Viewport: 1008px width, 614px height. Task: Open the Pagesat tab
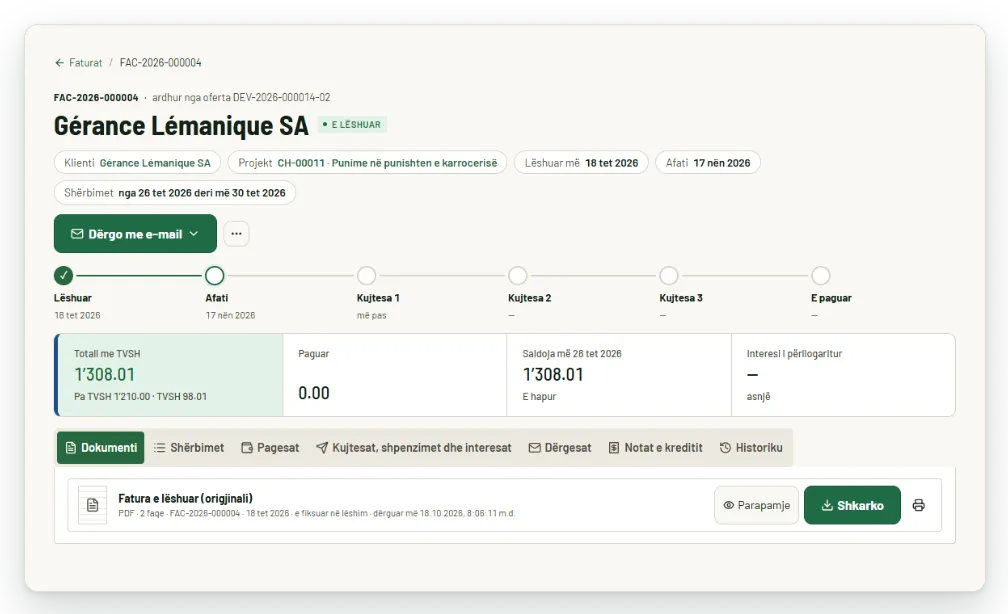pyautogui.click(x=270, y=447)
